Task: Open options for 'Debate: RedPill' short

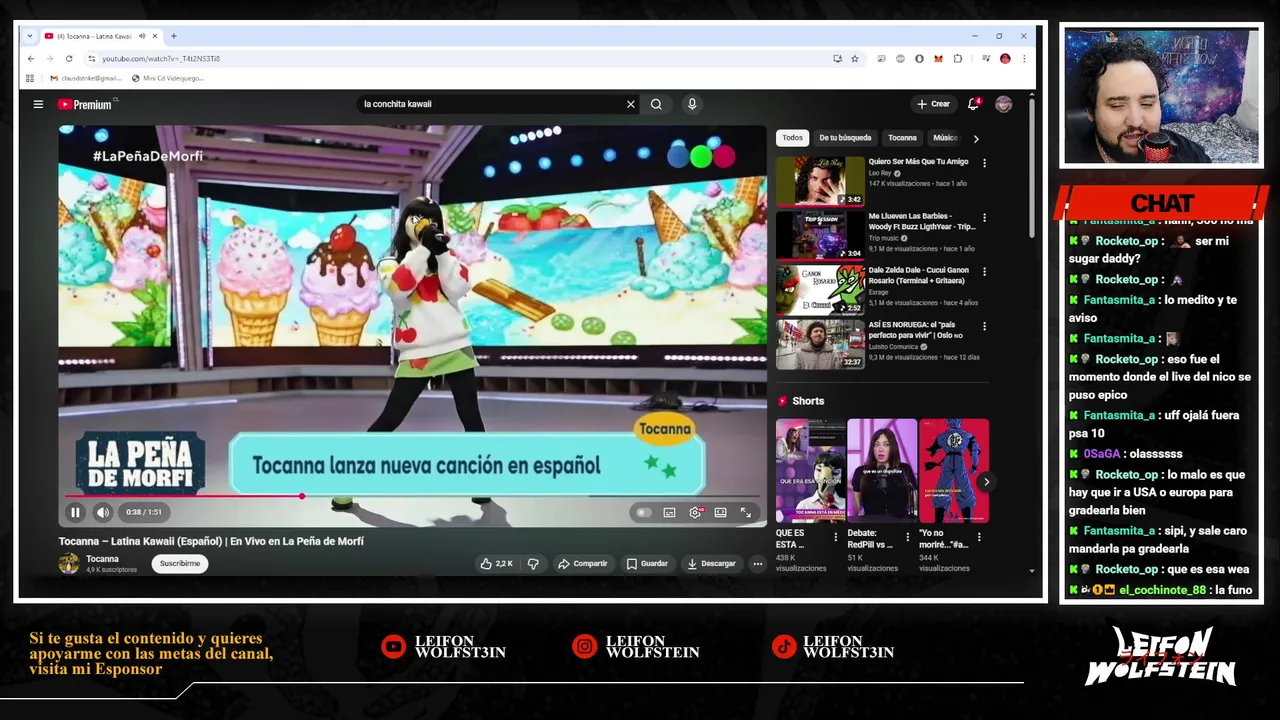Action: point(907,537)
